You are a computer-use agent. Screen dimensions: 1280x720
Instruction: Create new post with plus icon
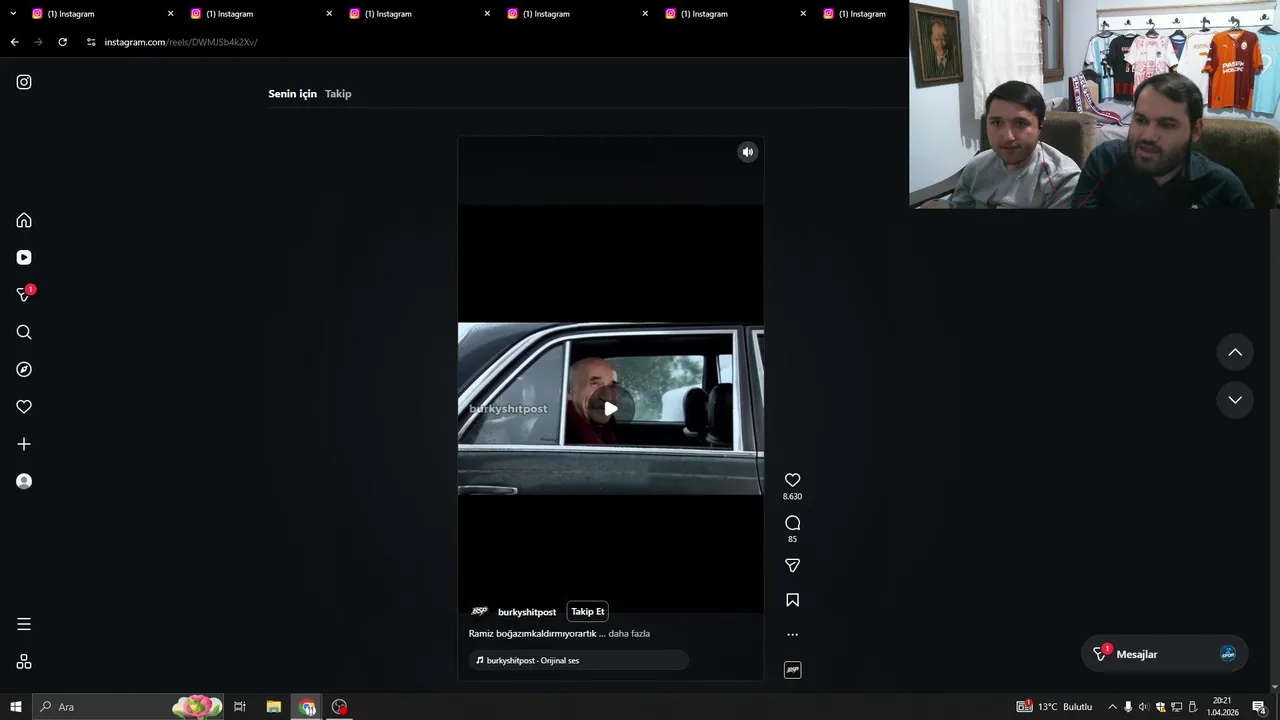[24, 444]
